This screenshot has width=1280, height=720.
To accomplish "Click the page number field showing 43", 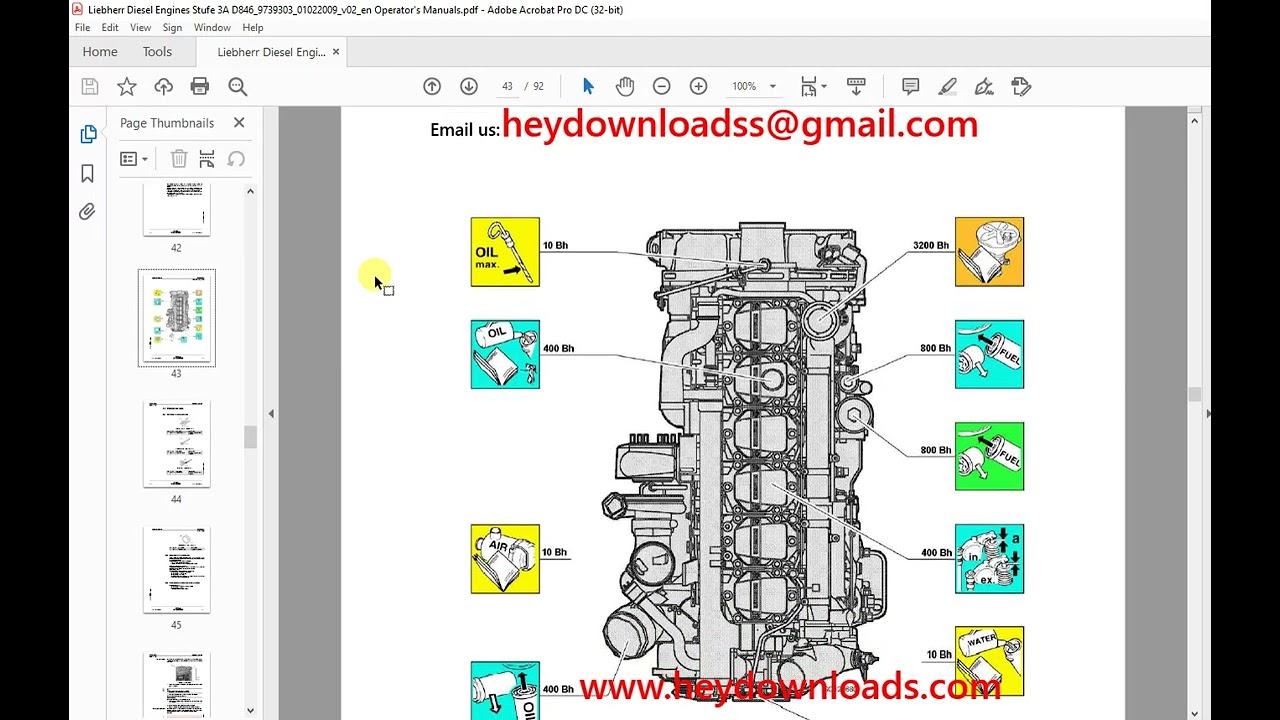I will pos(507,87).
